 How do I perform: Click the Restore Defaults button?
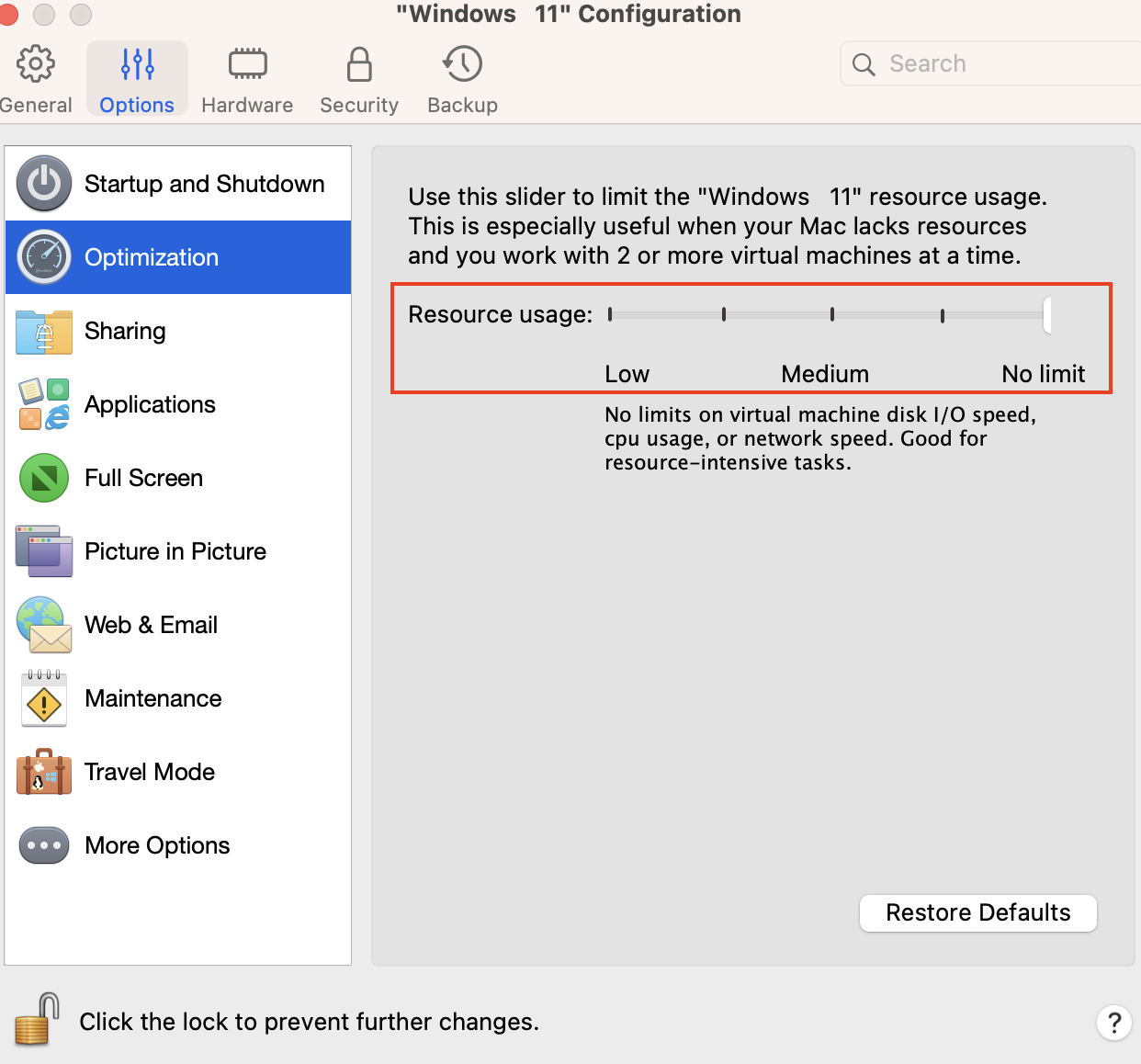pos(977,912)
